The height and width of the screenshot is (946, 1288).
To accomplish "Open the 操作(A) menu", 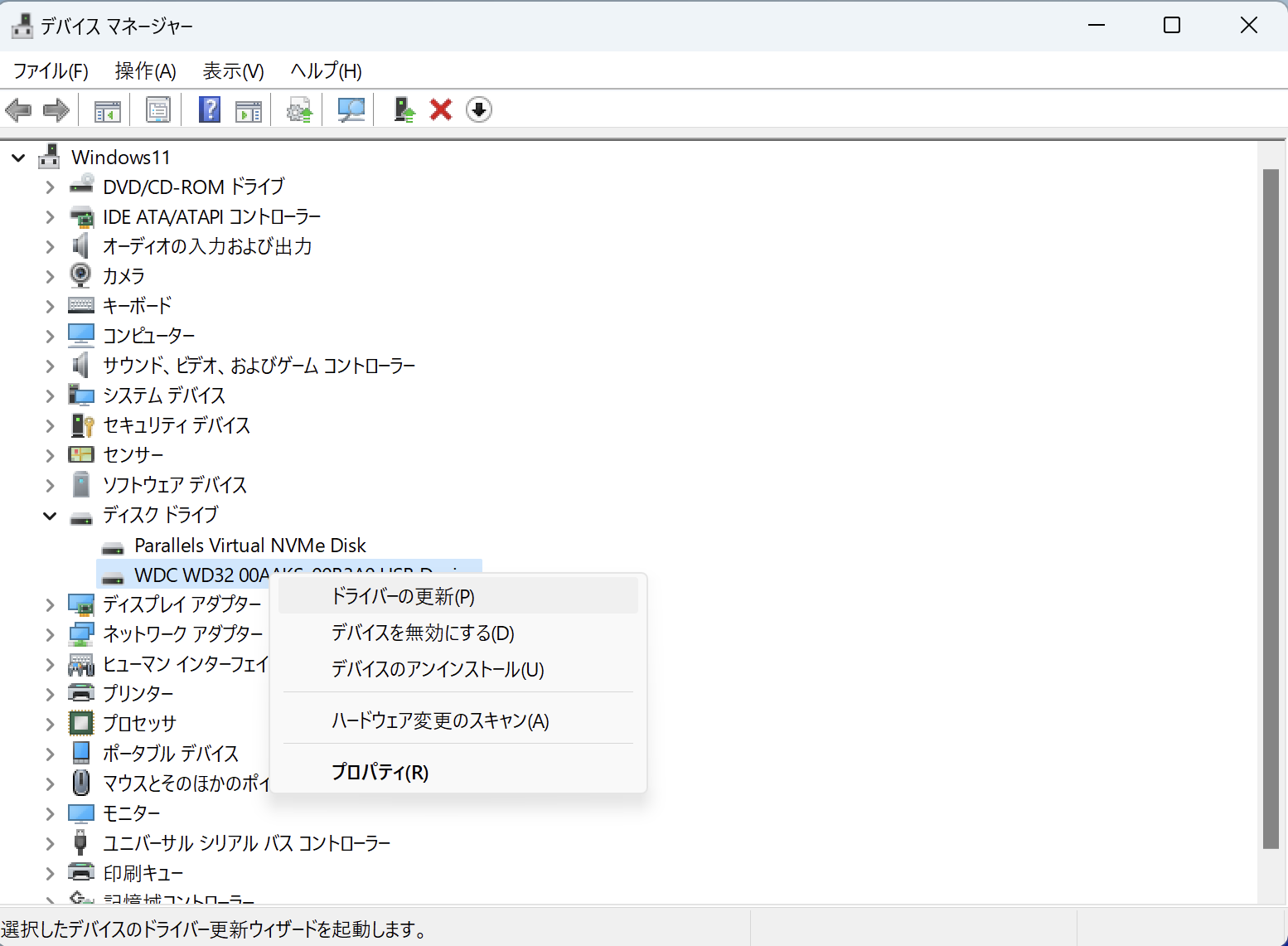I will pyautogui.click(x=145, y=71).
